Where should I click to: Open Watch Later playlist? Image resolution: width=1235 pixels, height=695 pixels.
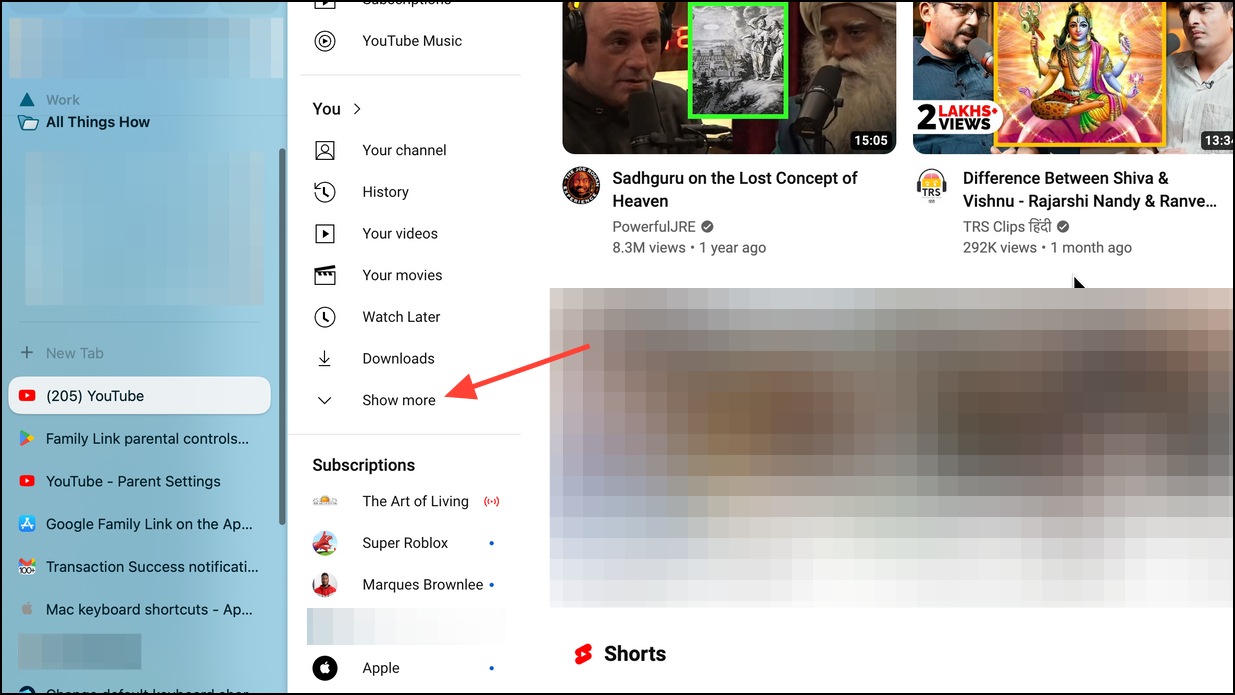401,317
